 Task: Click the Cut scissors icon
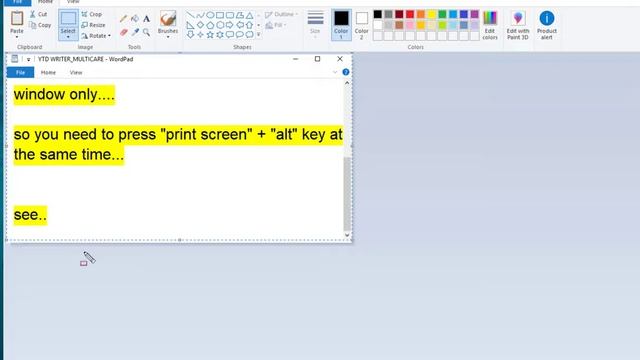tap(33, 14)
